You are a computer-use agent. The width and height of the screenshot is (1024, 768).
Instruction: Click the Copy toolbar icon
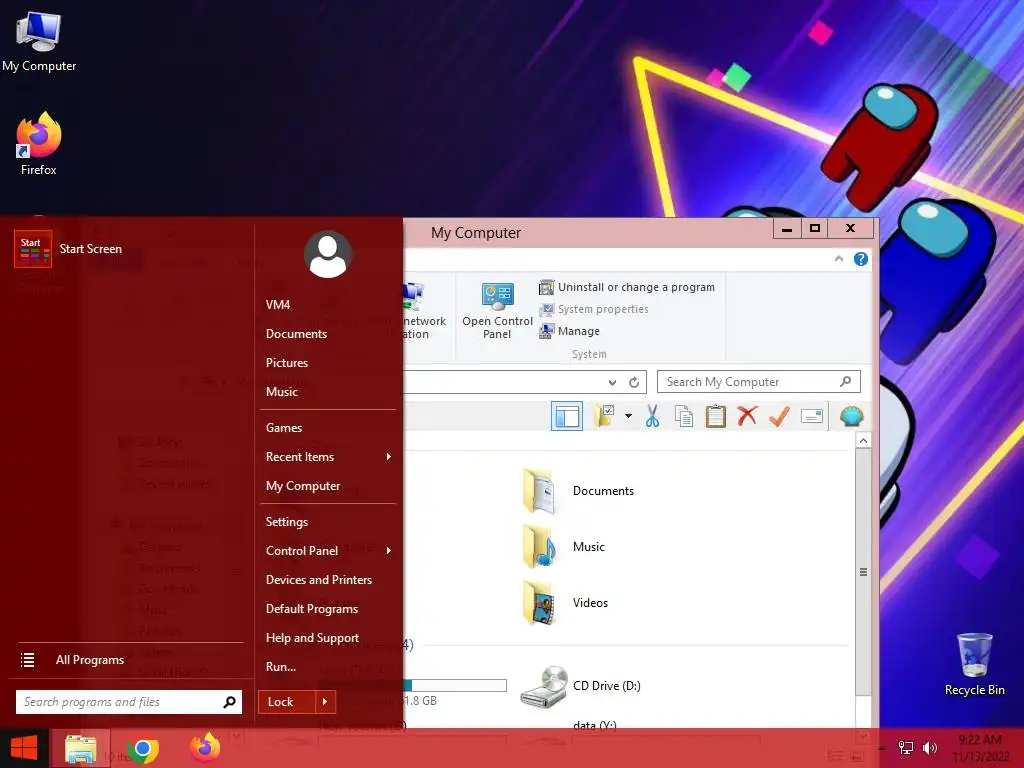684,416
